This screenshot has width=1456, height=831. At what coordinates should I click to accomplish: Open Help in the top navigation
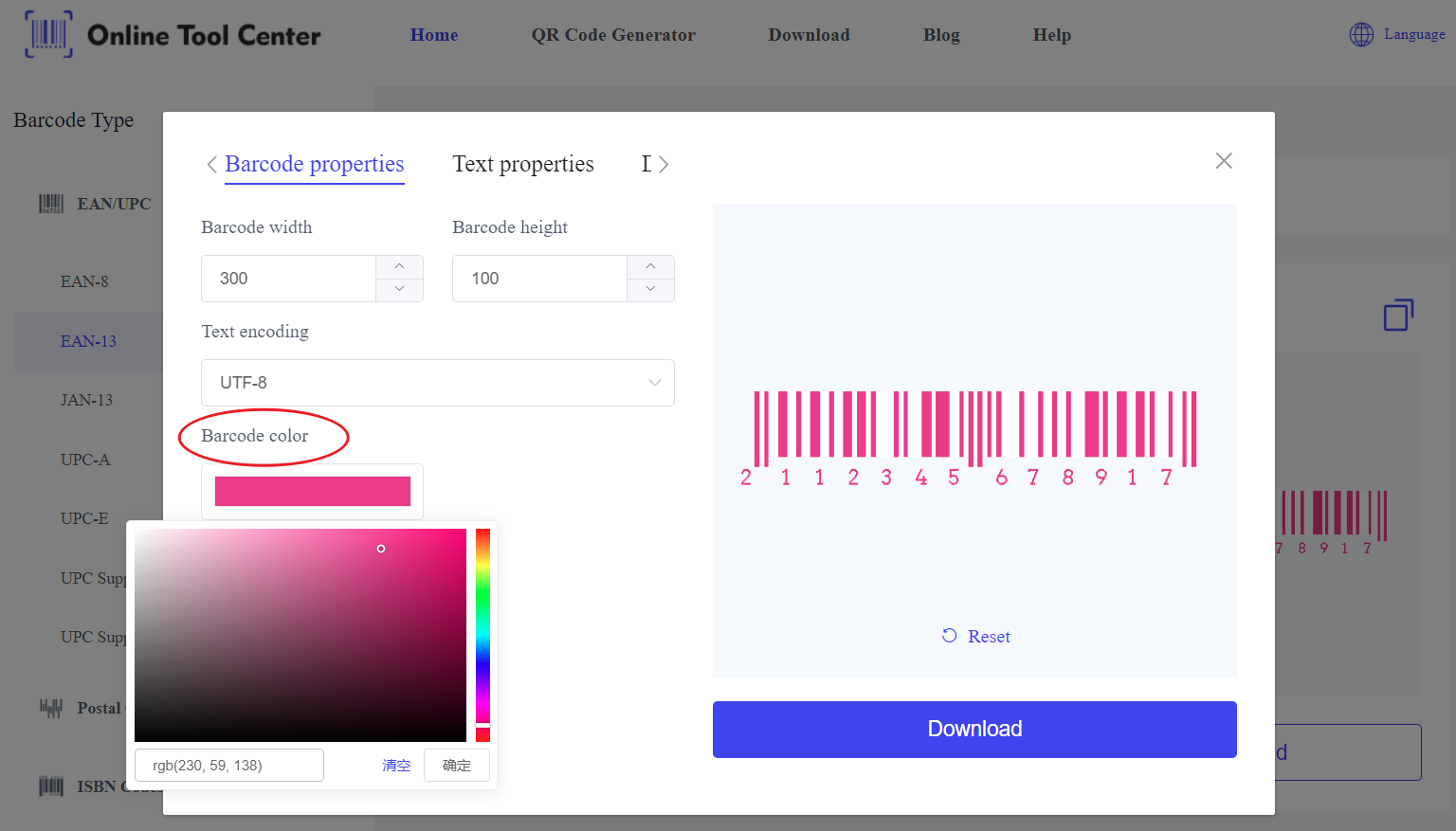tap(1051, 35)
